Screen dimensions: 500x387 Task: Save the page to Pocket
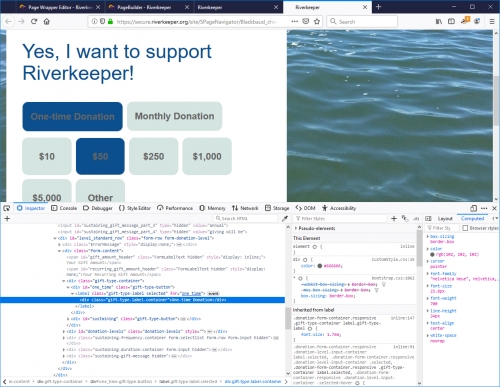click(305, 21)
